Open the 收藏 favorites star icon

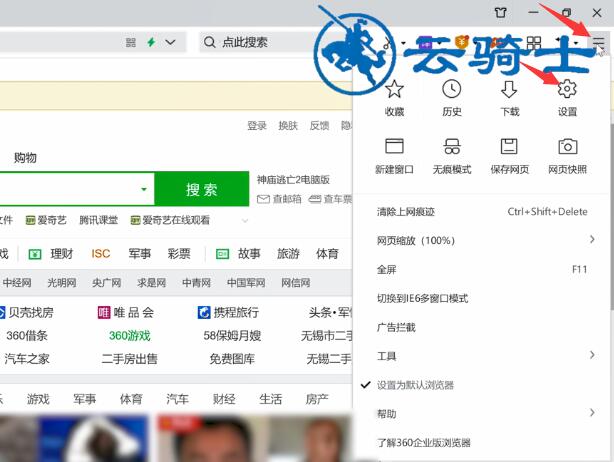[394, 89]
